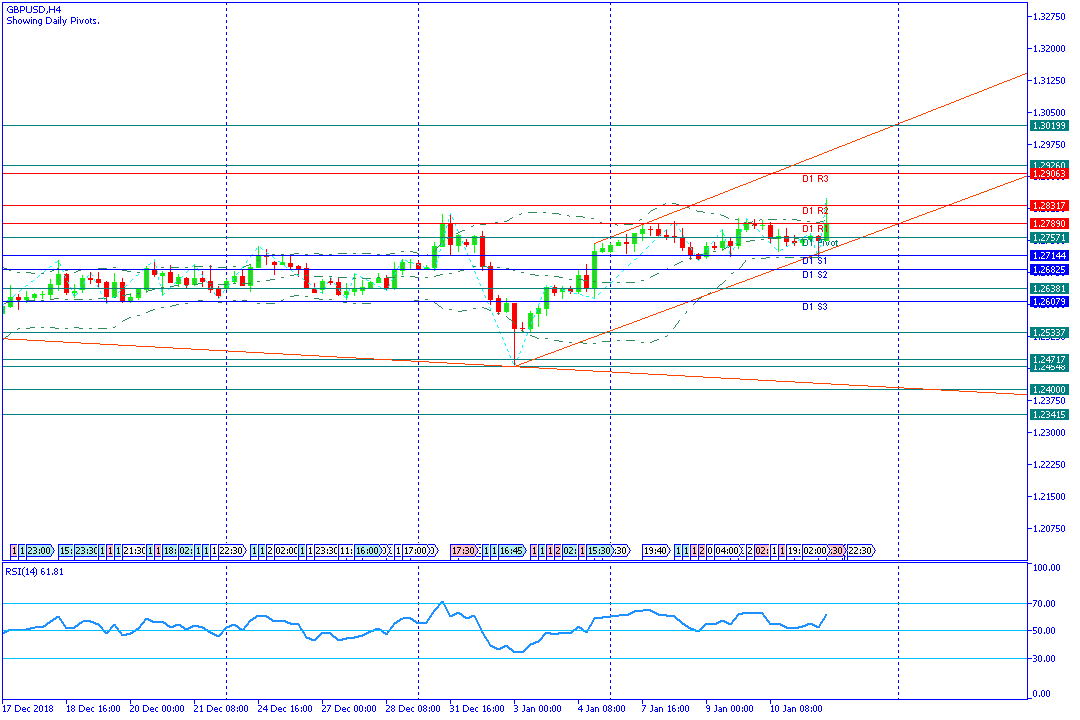
Task: Select the D1 R2 pivot label
Action: pyautogui.click(x=816, y=212)
